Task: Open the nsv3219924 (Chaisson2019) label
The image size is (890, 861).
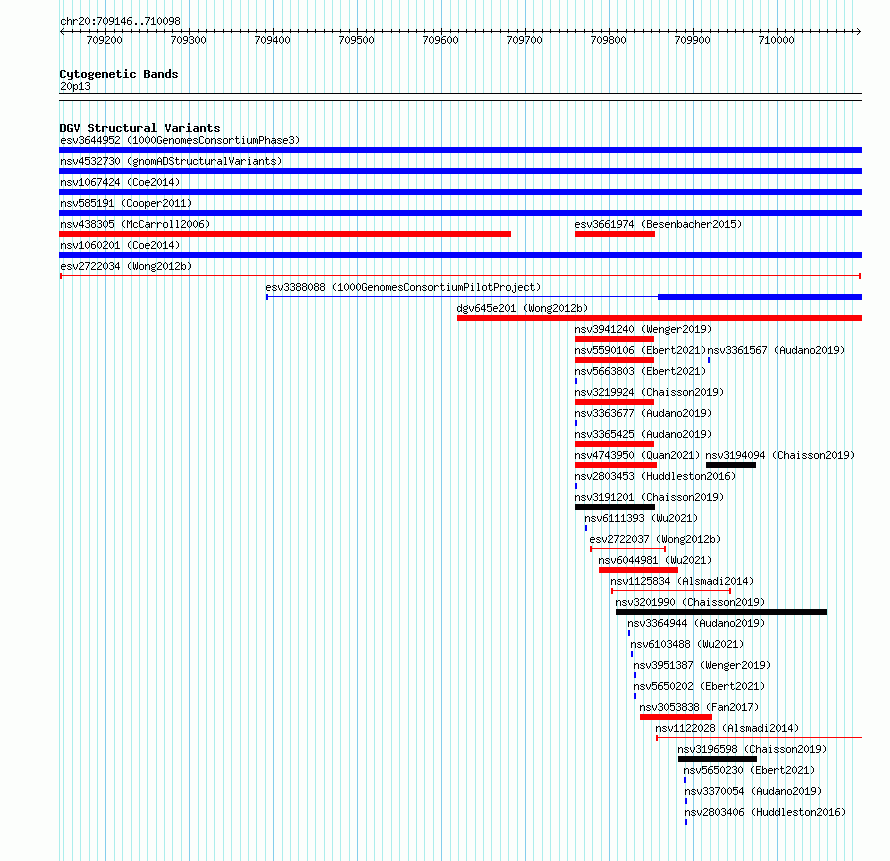Action: (649, 392)
